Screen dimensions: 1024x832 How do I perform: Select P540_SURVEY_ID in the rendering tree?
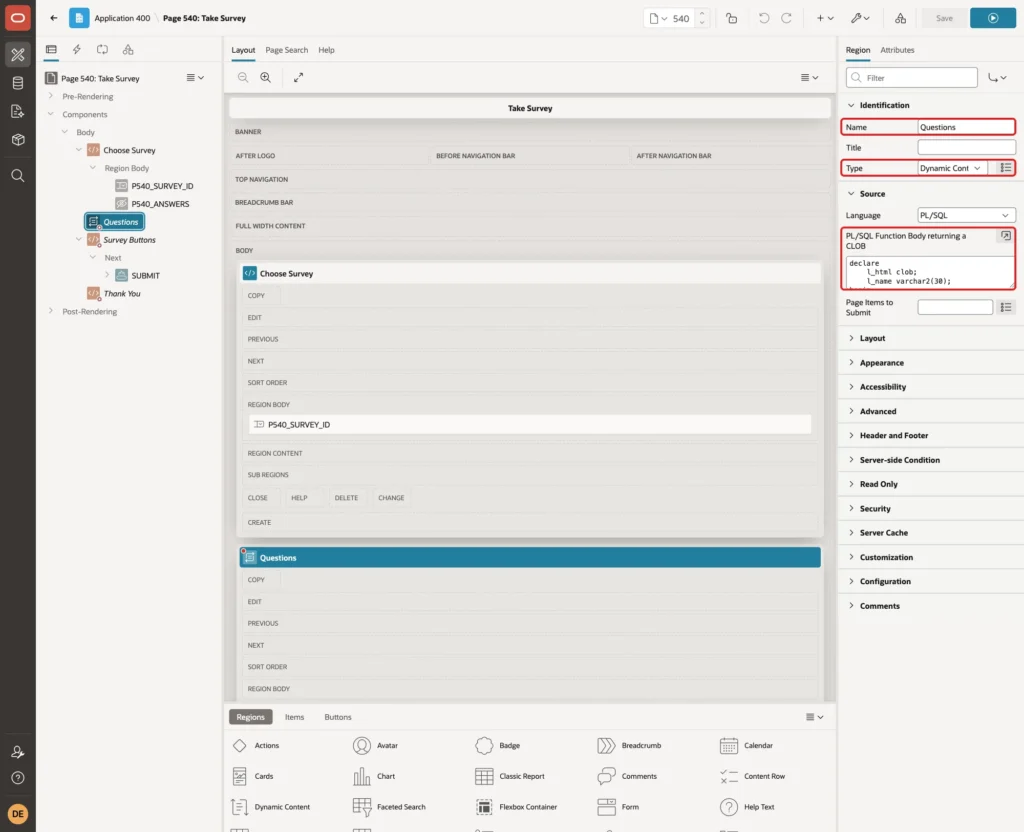pyautogui.click(x=162, y=186)
